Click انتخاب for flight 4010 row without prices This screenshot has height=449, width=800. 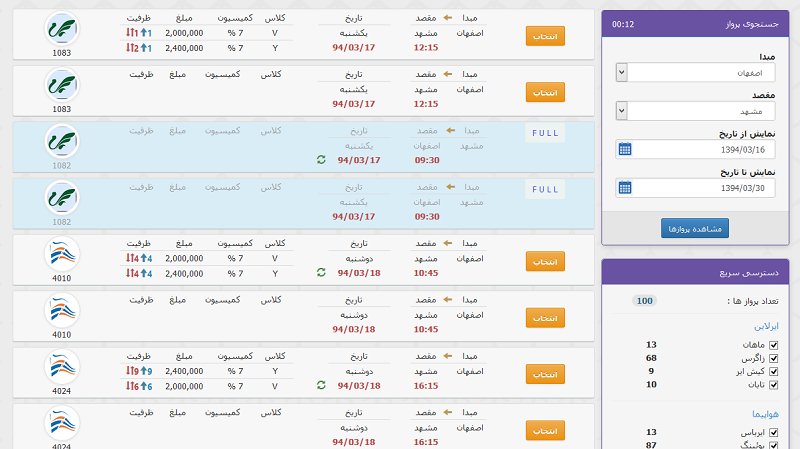545,318
